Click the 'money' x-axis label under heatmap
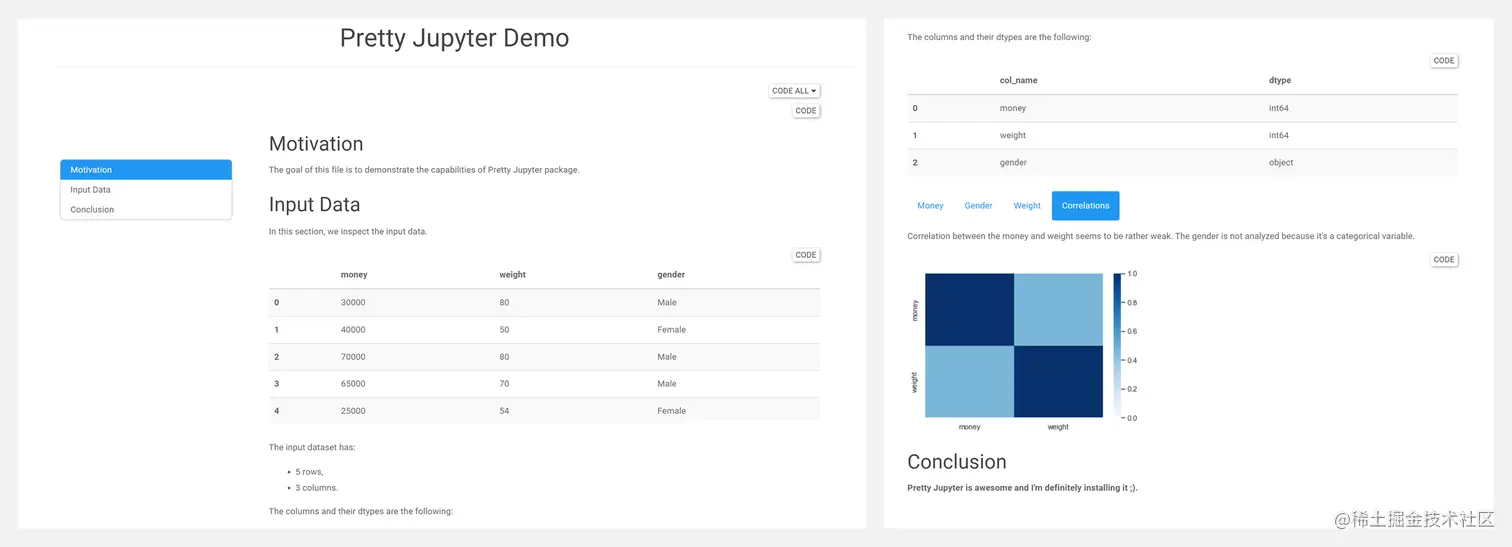The image size is (1512, 547). pyautogui.click(x=969, y=427)
